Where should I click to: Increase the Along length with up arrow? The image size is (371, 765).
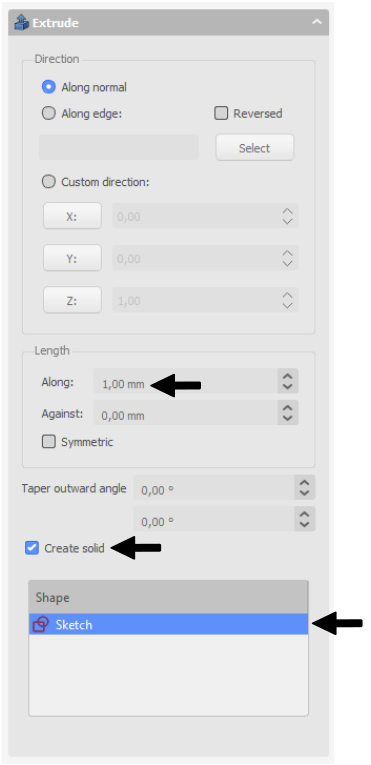pyautogui.click(x=288, y=376)
